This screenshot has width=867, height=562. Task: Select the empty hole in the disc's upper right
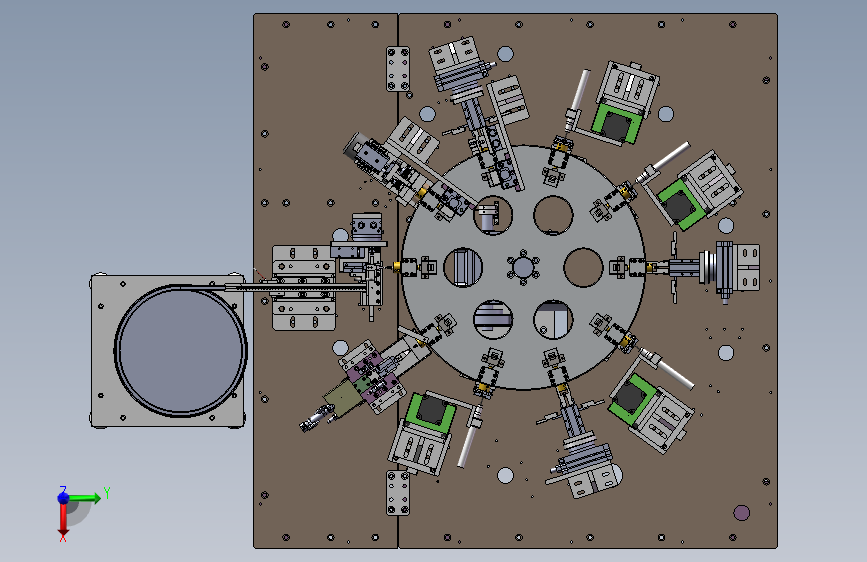(553, 215)
